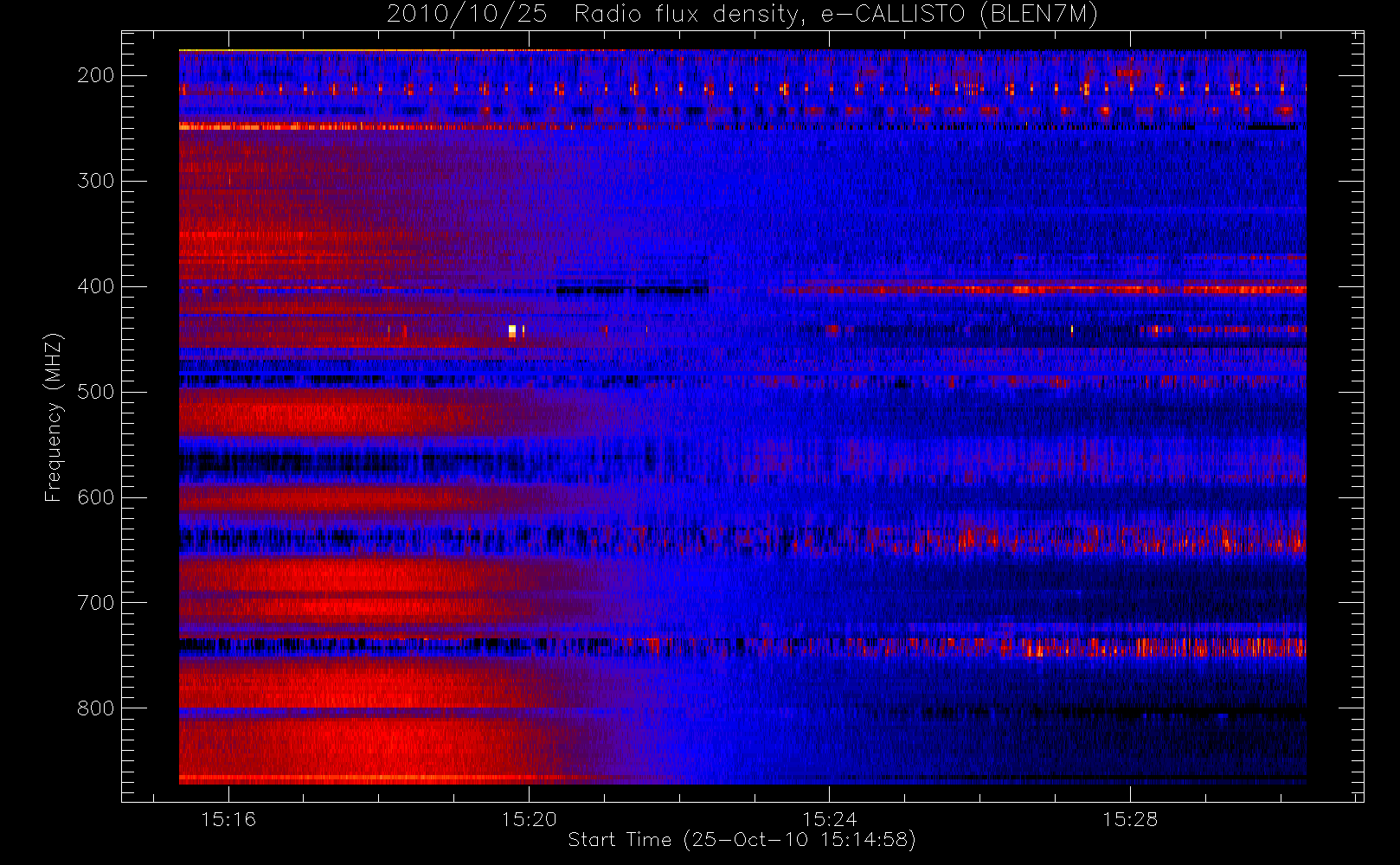Click the 15:28 time tick label
Viewport: 1400px width, 865px height.
point(1129,819)
